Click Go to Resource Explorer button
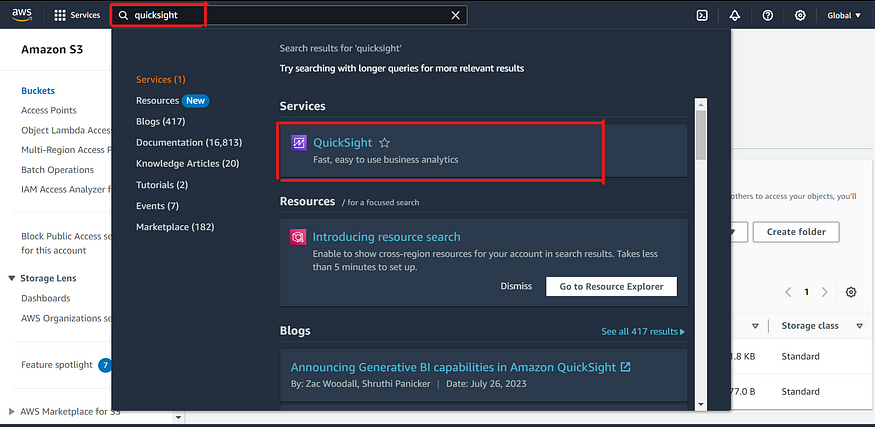 [x=612, y=286]
